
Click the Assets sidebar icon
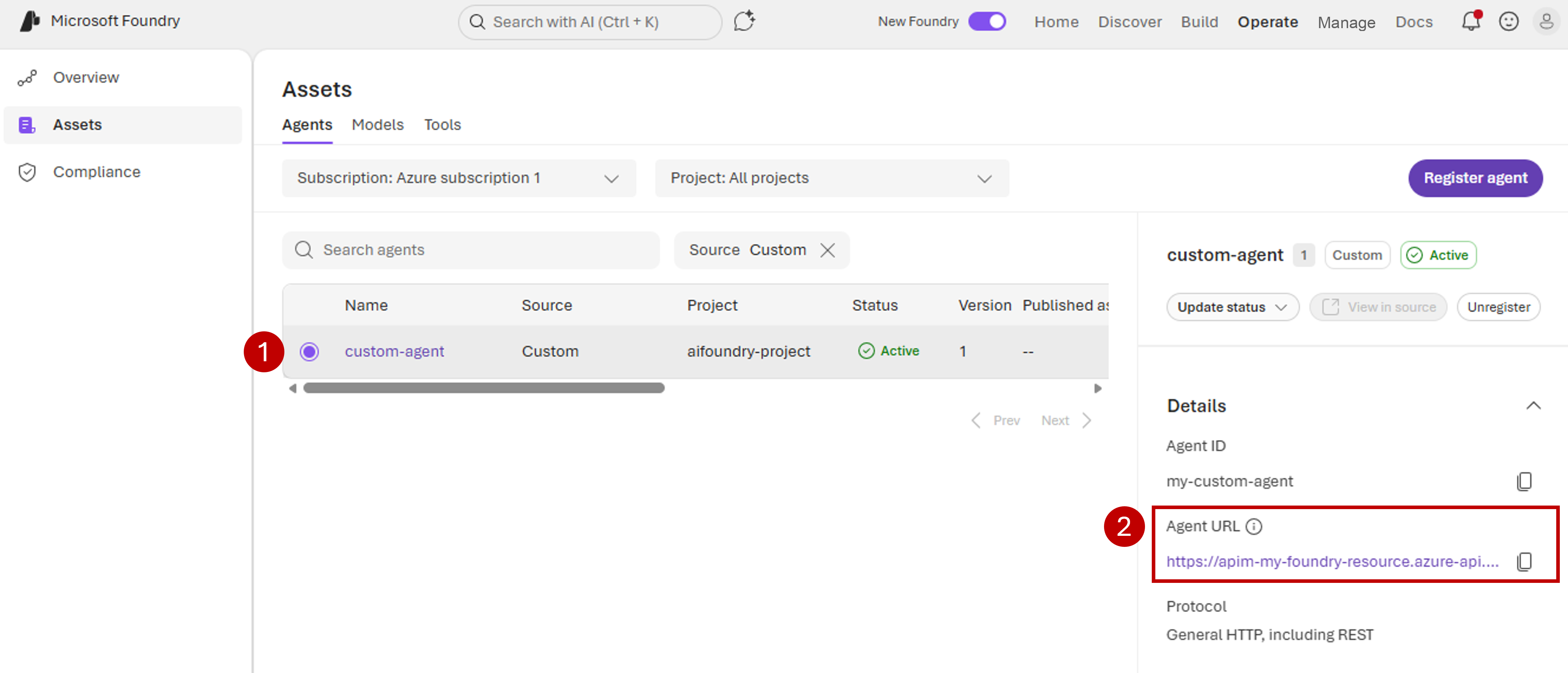tap(27, 125)
